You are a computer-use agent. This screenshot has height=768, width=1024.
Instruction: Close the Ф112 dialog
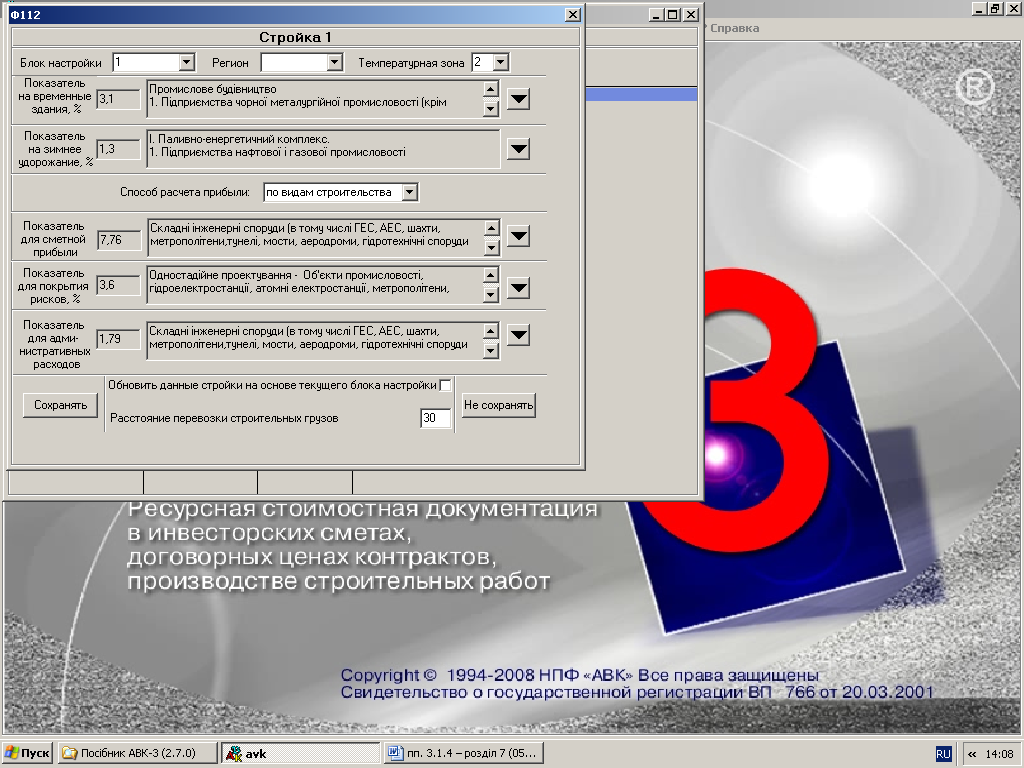tap(572, 14)
